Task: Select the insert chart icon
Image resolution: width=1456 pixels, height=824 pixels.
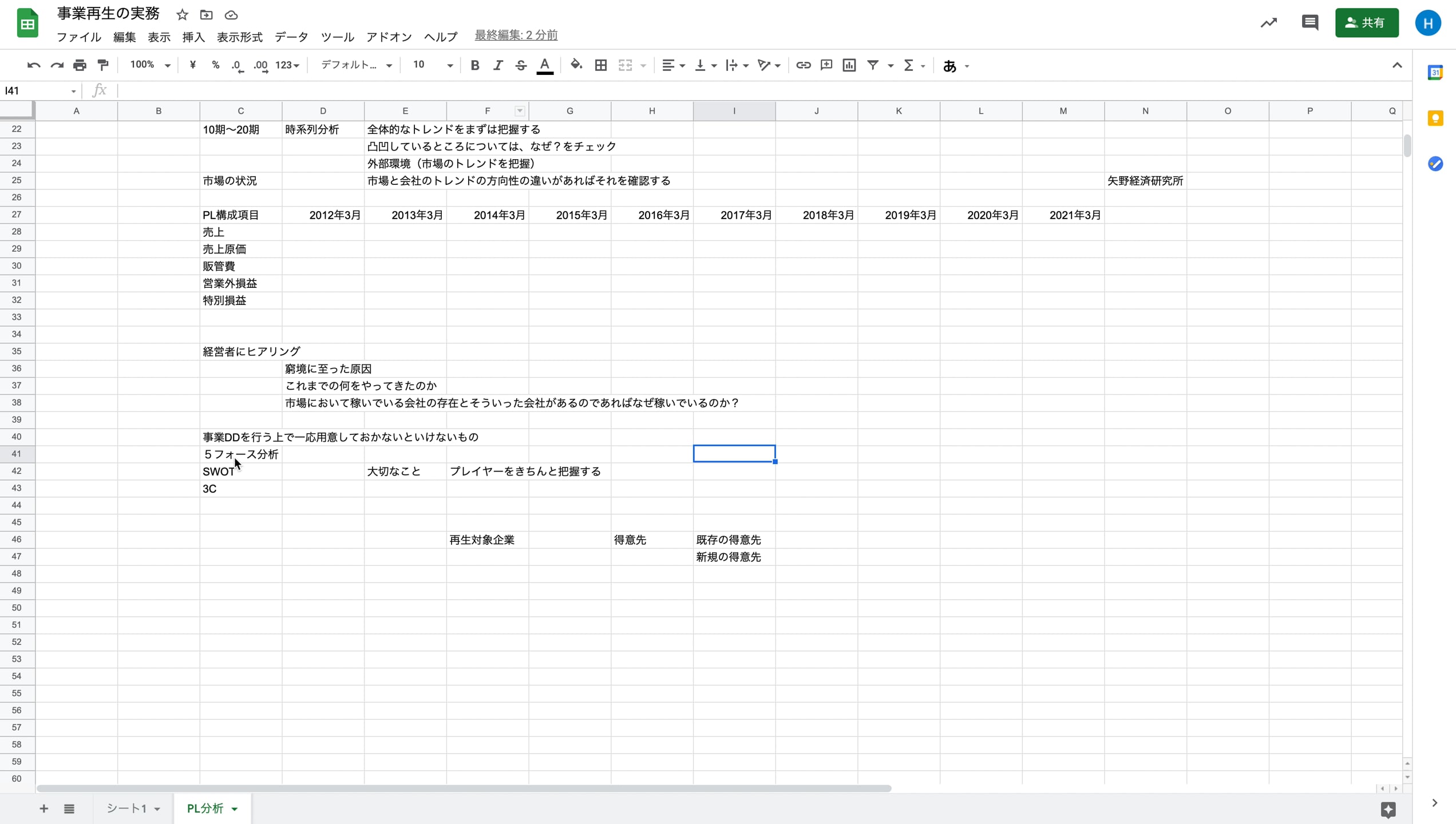Action: (849, 65)
